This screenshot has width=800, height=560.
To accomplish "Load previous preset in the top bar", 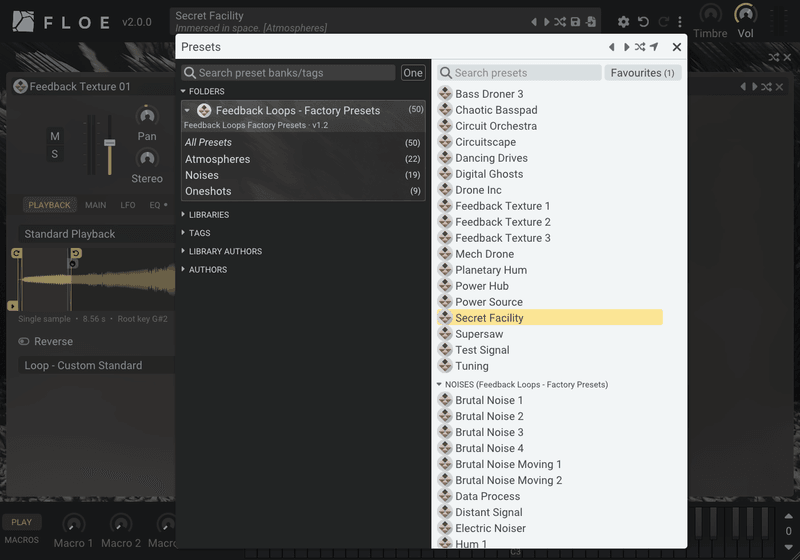I will tap(534, 22).
